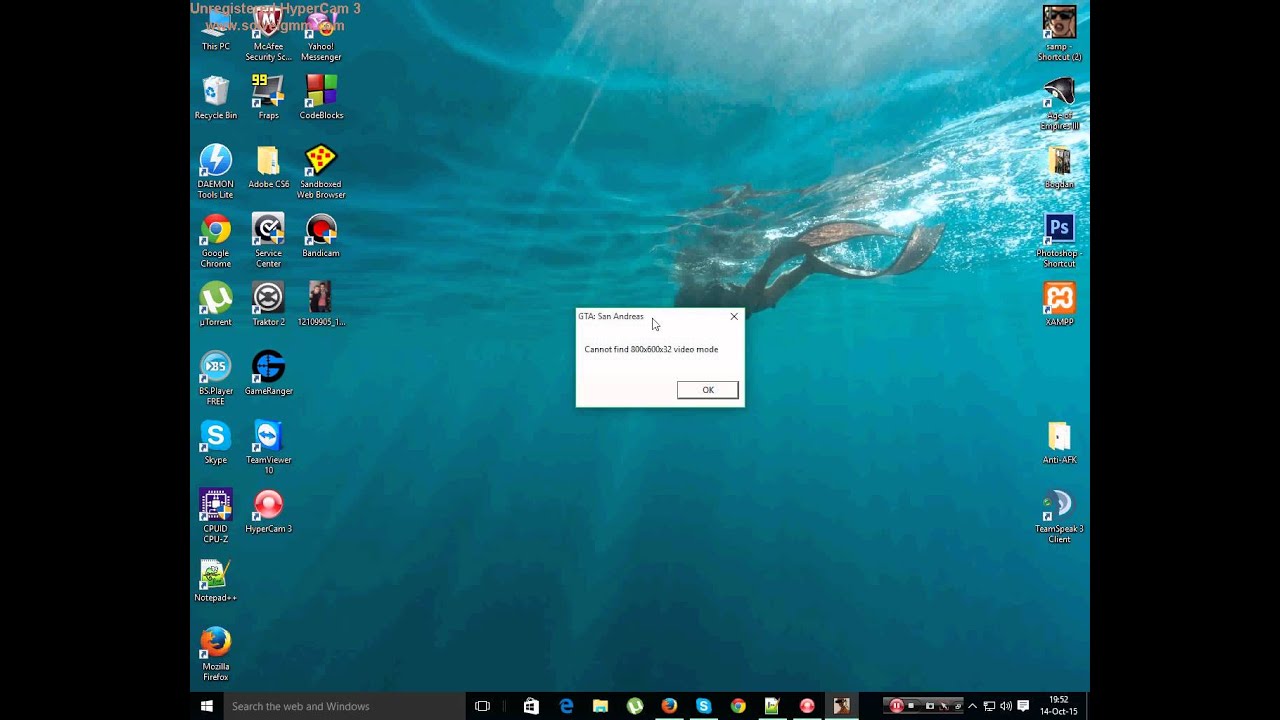Select the Fraps desktop shortcut

(268, 98)
